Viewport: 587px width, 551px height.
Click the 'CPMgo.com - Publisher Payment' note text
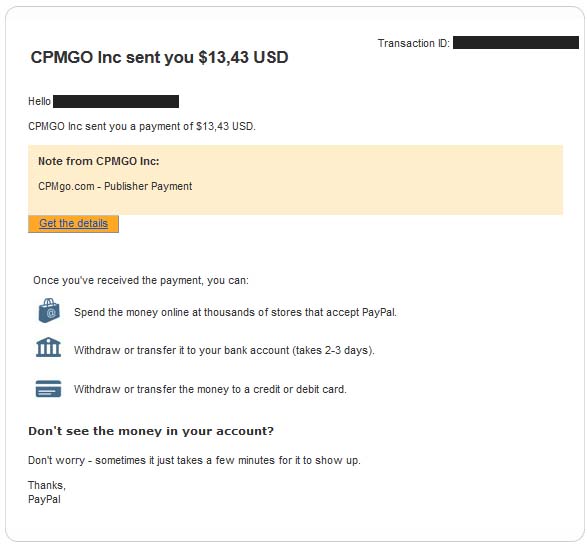click(115, 186)
